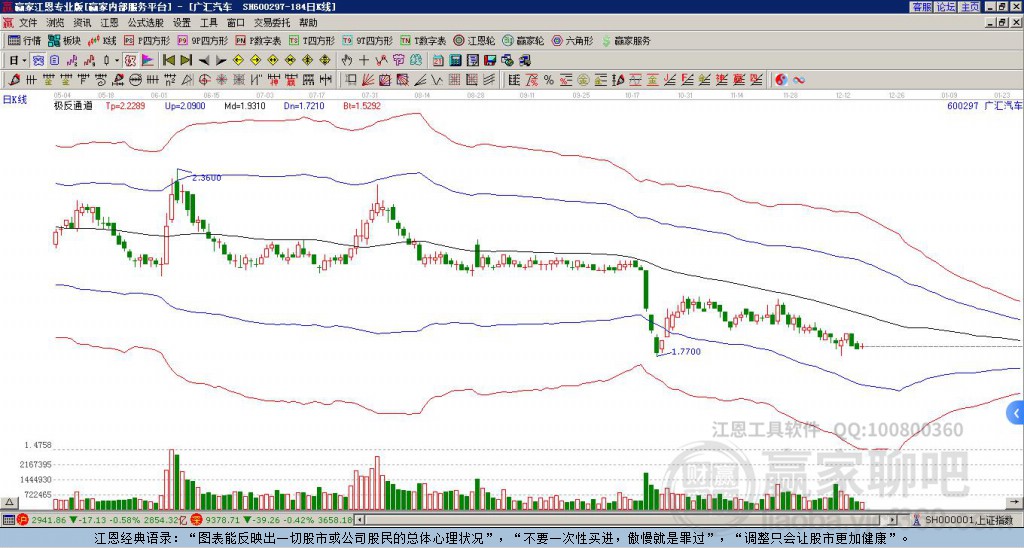Screen dimensions: 1024x548
Task: Open the 9P四方形 tool
Action: click(x=202, y=40)
